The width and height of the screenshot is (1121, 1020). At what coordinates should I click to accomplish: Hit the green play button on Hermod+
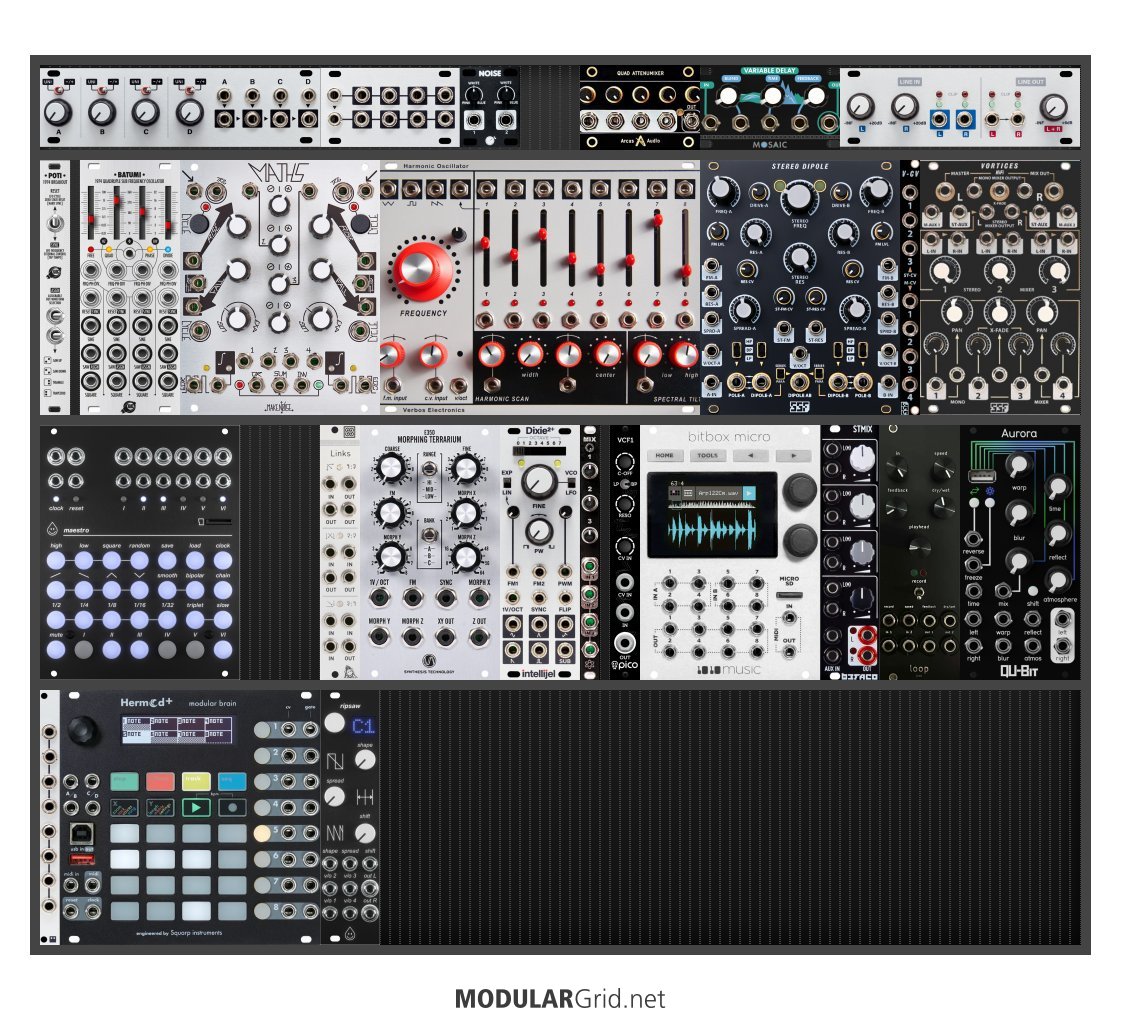coord(196,807)
